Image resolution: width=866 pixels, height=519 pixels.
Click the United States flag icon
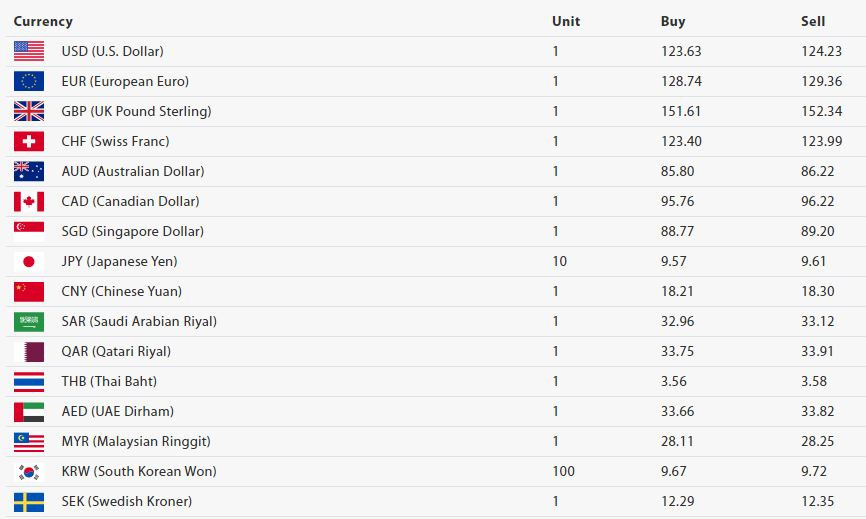point(29,51)
